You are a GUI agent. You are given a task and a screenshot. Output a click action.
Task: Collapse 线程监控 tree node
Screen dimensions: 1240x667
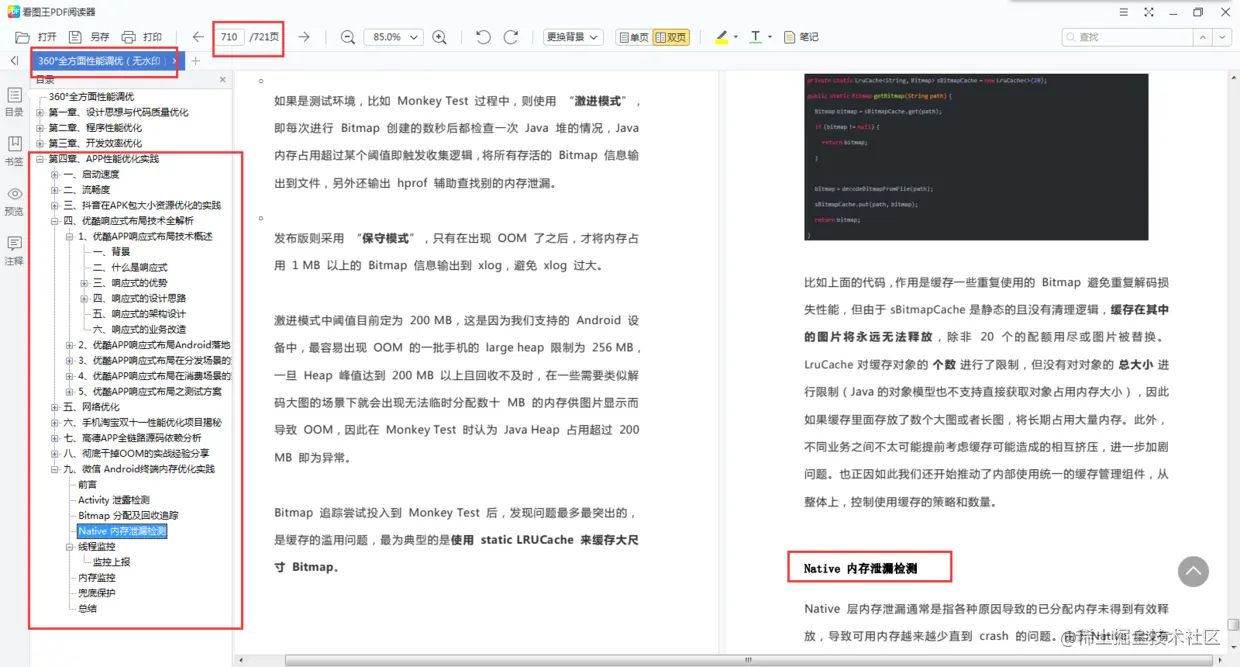pos(70,547)
